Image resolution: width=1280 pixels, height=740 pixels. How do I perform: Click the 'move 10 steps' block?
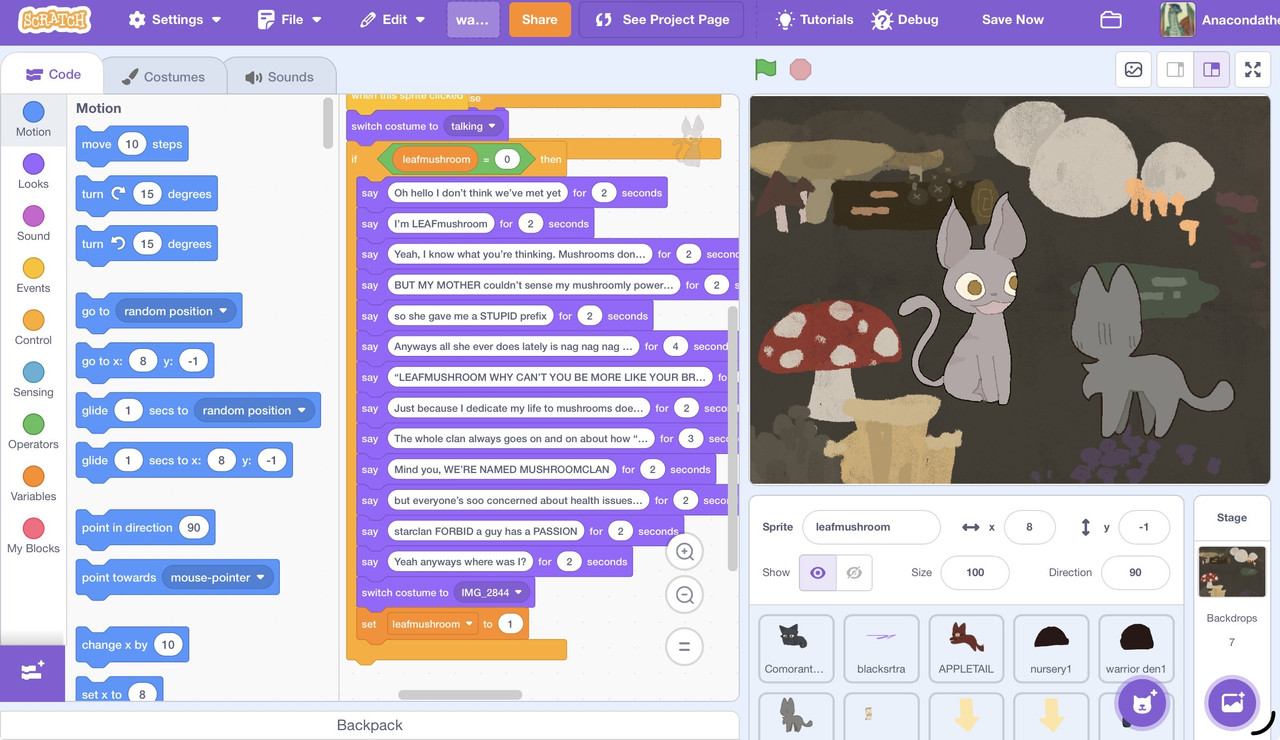tap(132, 144)
